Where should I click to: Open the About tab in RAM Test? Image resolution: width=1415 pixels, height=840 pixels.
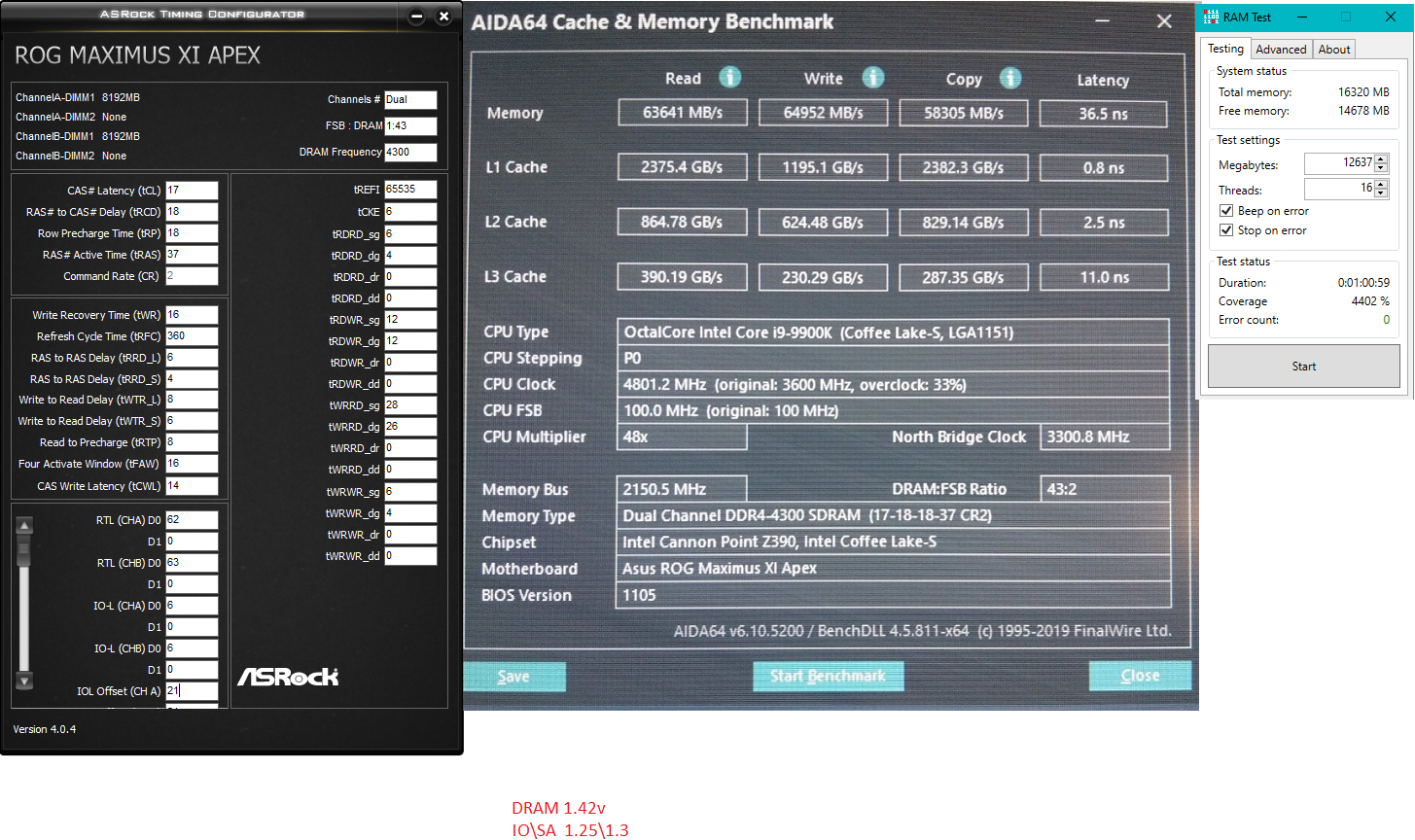click(x=1334, y=50)
